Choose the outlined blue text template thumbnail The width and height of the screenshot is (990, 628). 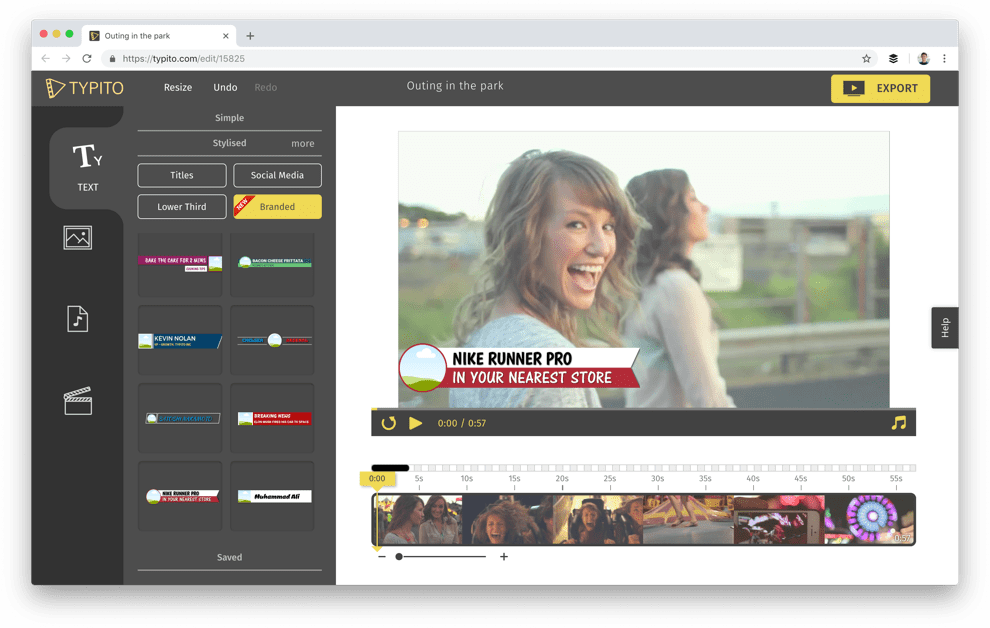pyautogui.click(x=180, y=418)
